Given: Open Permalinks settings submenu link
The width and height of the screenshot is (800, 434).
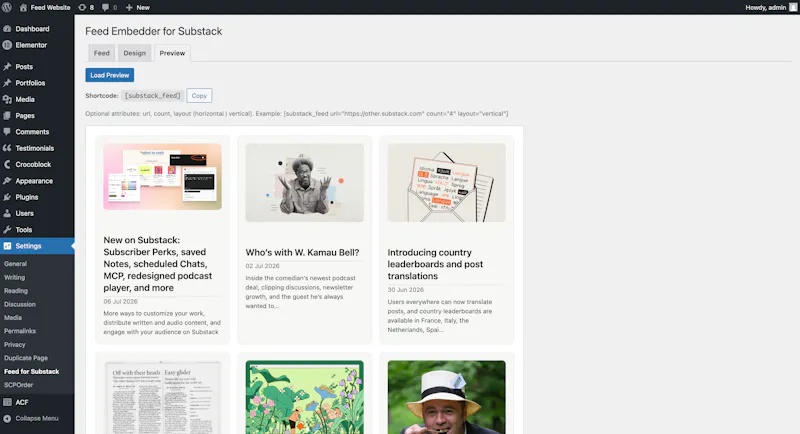Looking at the screenshot, I should [20, 331].
